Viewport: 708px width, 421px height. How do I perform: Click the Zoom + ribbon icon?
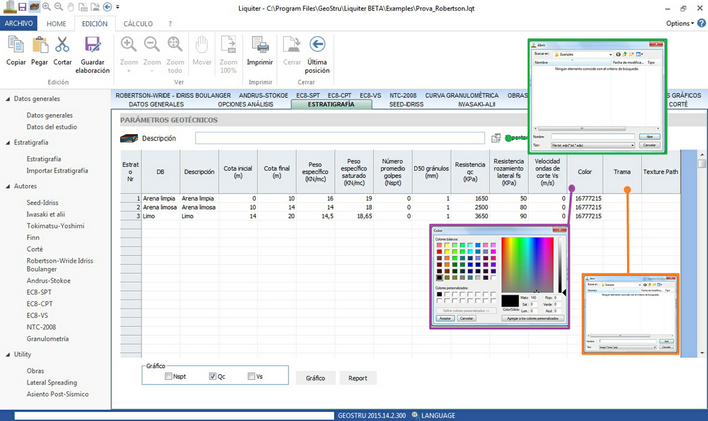[x=129, y=44]
